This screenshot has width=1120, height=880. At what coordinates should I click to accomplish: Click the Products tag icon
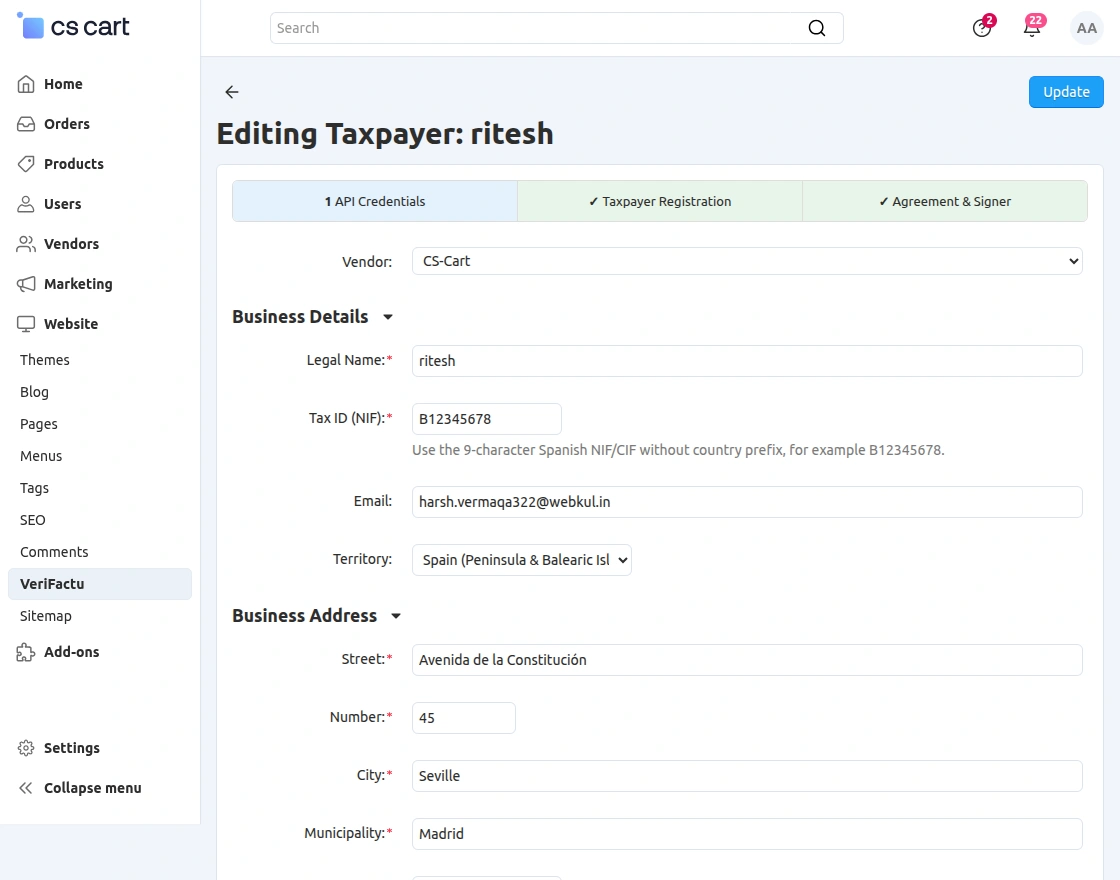26,164
